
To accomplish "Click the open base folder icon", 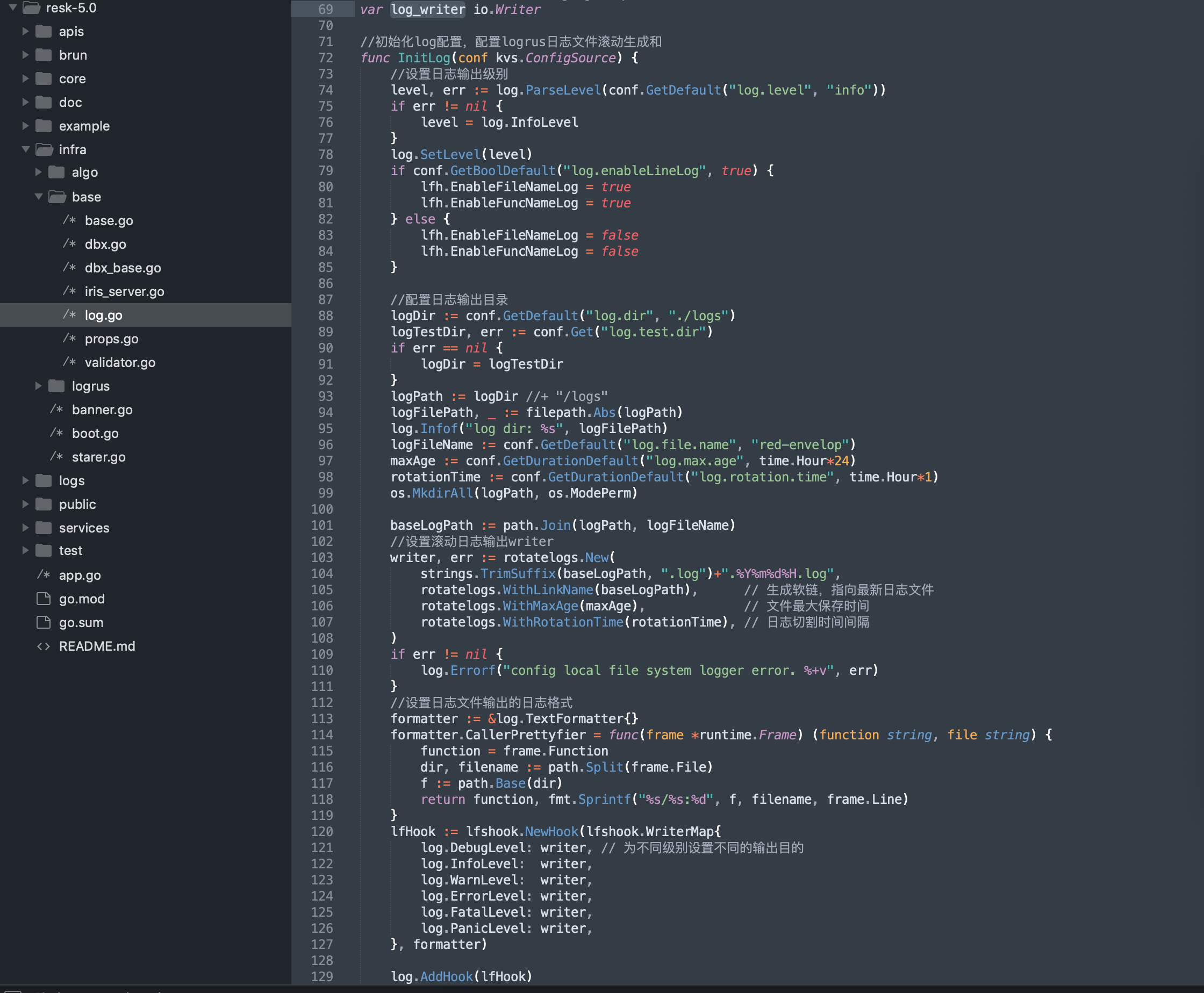I will click(x=57, y=196).
